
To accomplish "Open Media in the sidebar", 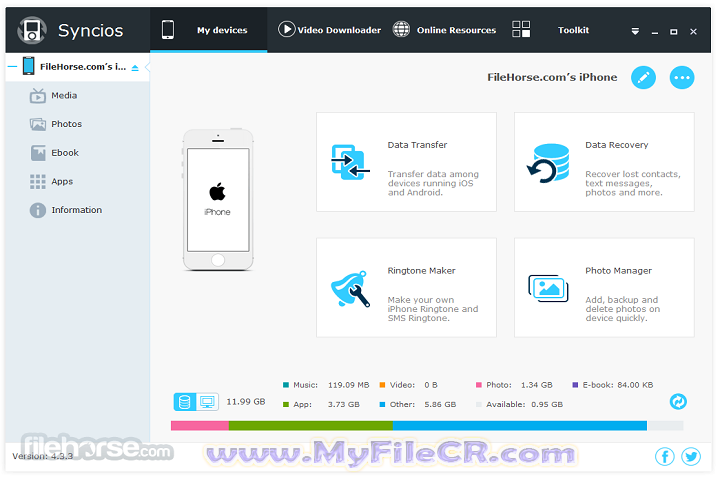I will point(64,96).
